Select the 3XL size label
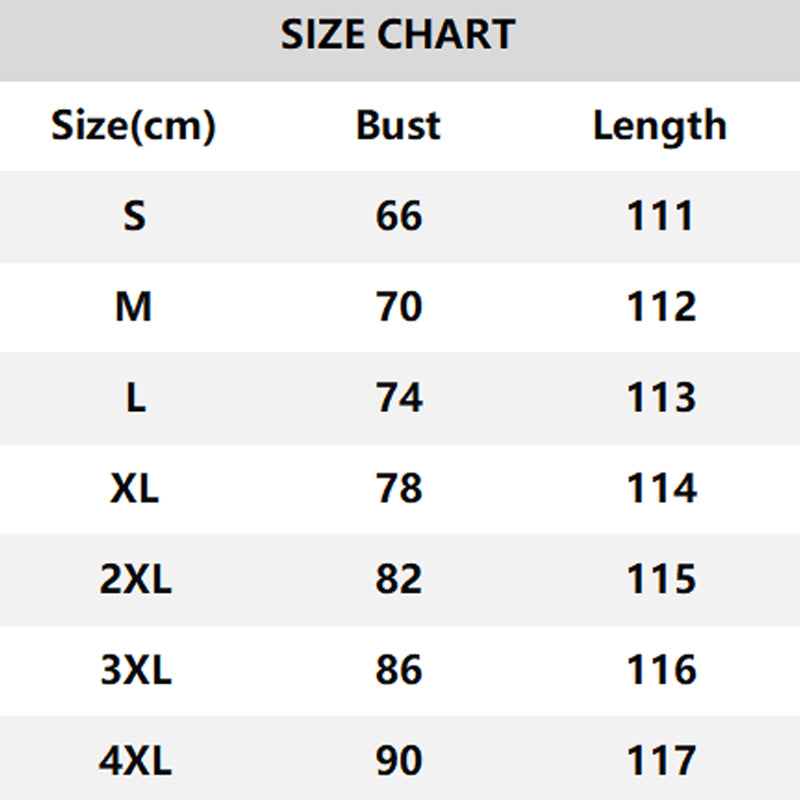Screen dimensions: 800x800 [x=135, y=670]
